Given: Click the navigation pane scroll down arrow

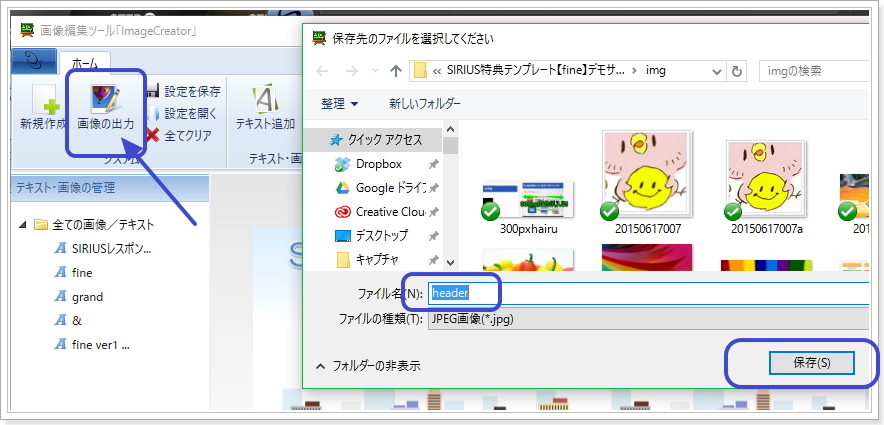Looking at the screenshot, I should (450, 262).
